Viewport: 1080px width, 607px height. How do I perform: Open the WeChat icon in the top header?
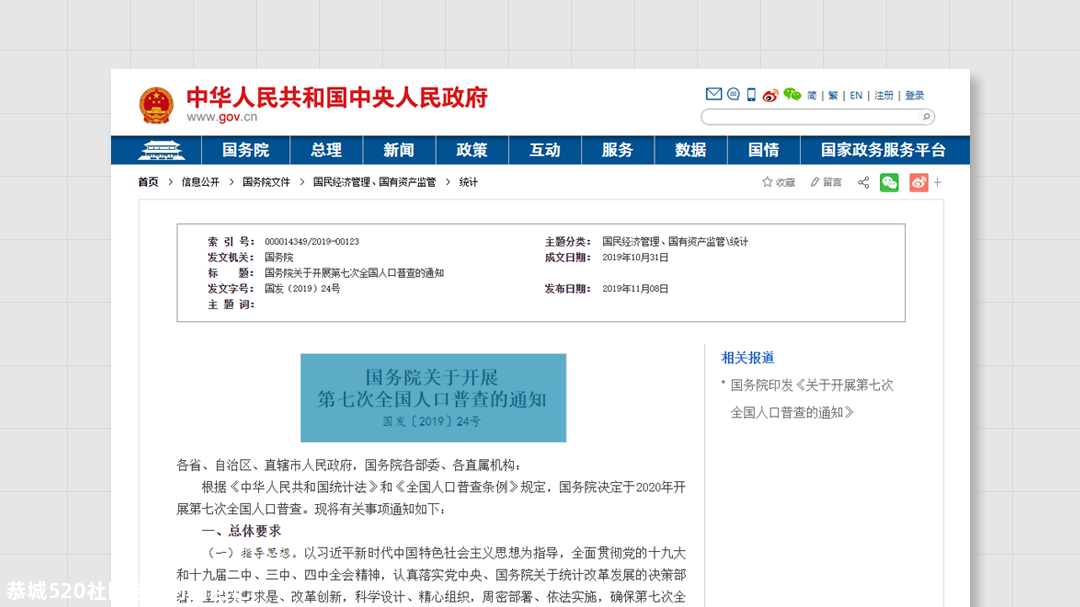coord(791,95)
